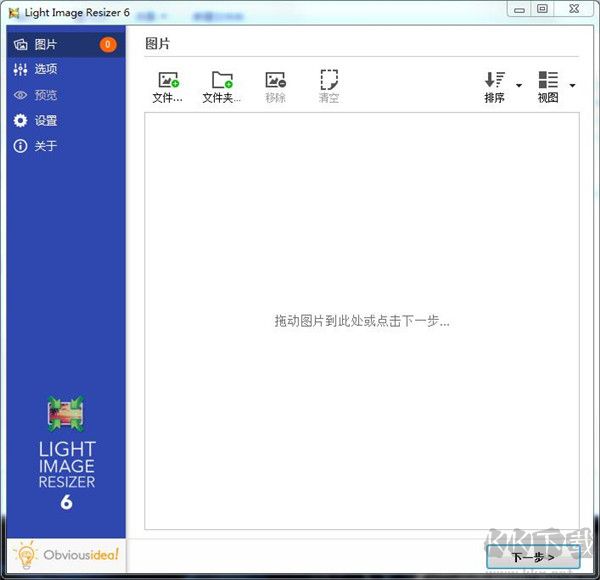Open the 设置 (Settings) sidebar tab
600x580 pixels.
click(66, 121)
